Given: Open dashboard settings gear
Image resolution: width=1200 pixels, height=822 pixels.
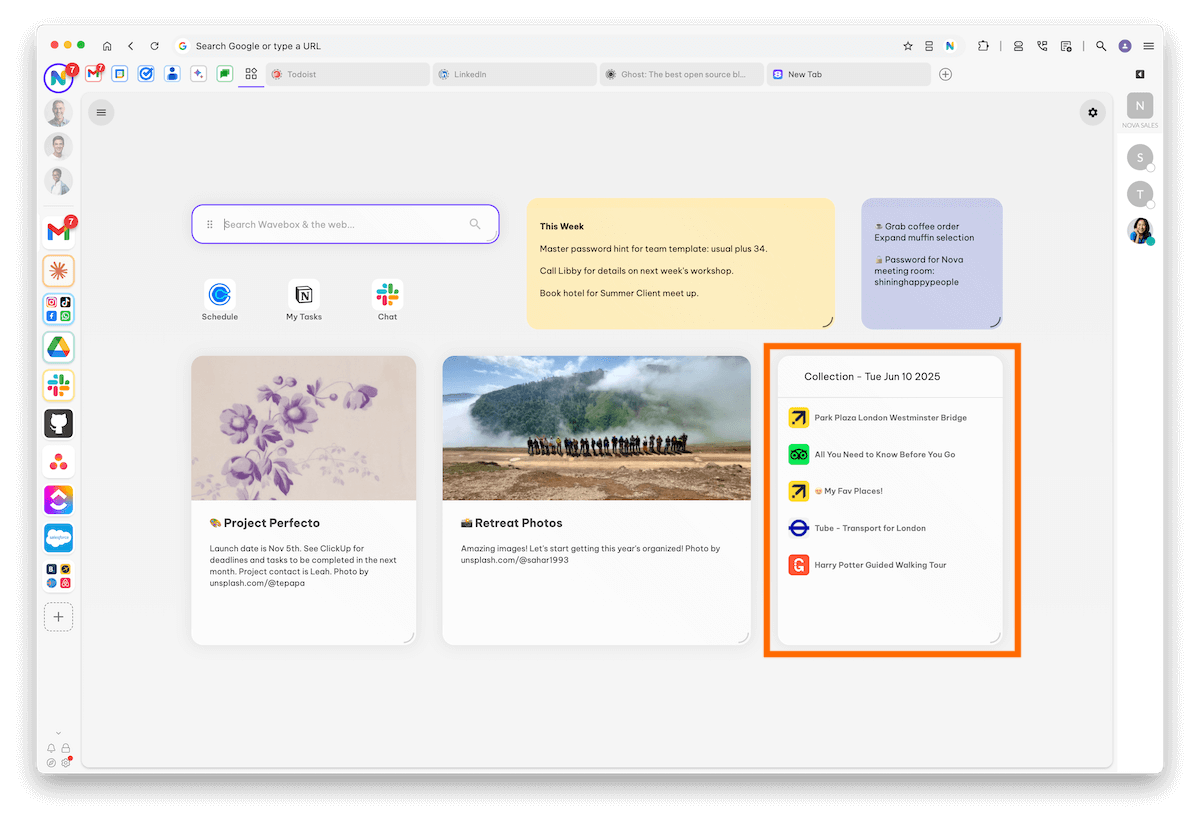Looking at the screenshot, I should pos(1093,113).
